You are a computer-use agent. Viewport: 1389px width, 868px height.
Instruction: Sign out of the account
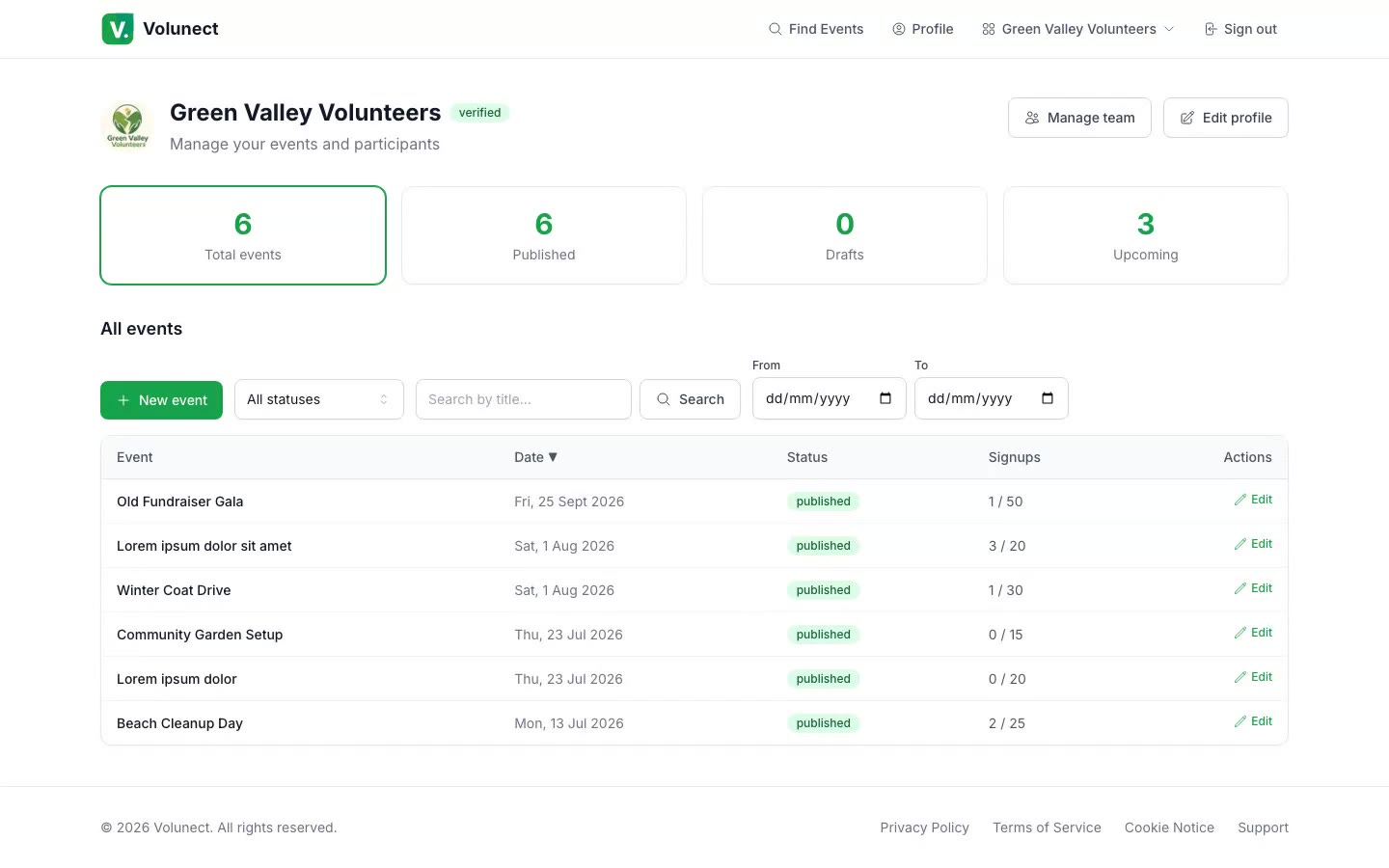(1240, 29)
